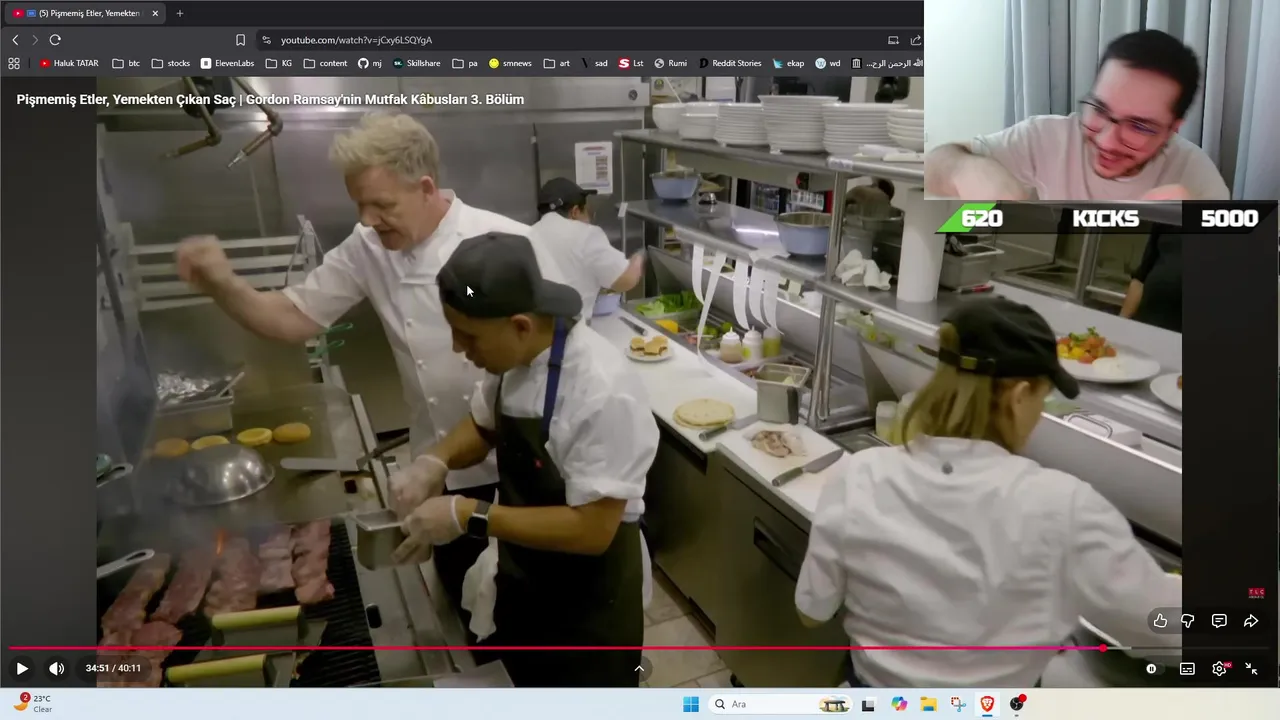Open a new browser tab
This screenshot has width=1280, height=720.
click(180, 13)
